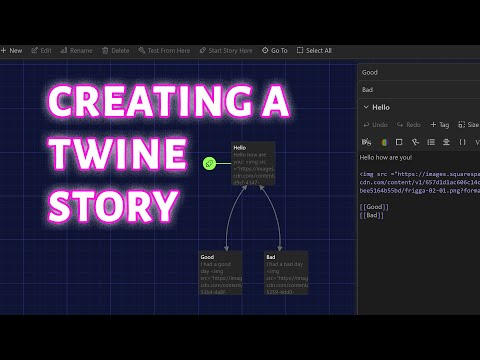Expand the collapsed Good editor panel
The width and height of the screenshot is (480, 360).
coord(419,72)
